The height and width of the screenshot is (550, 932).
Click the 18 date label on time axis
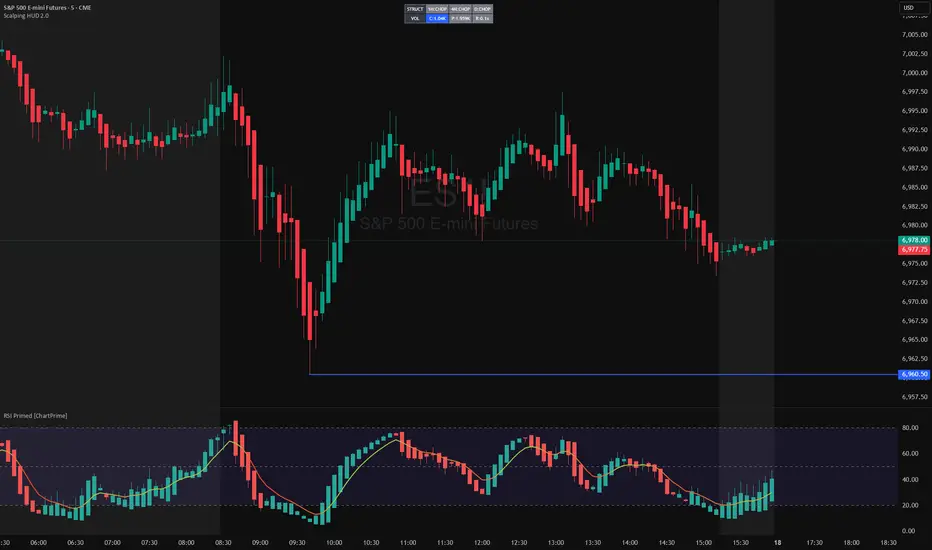pos(777,542)
